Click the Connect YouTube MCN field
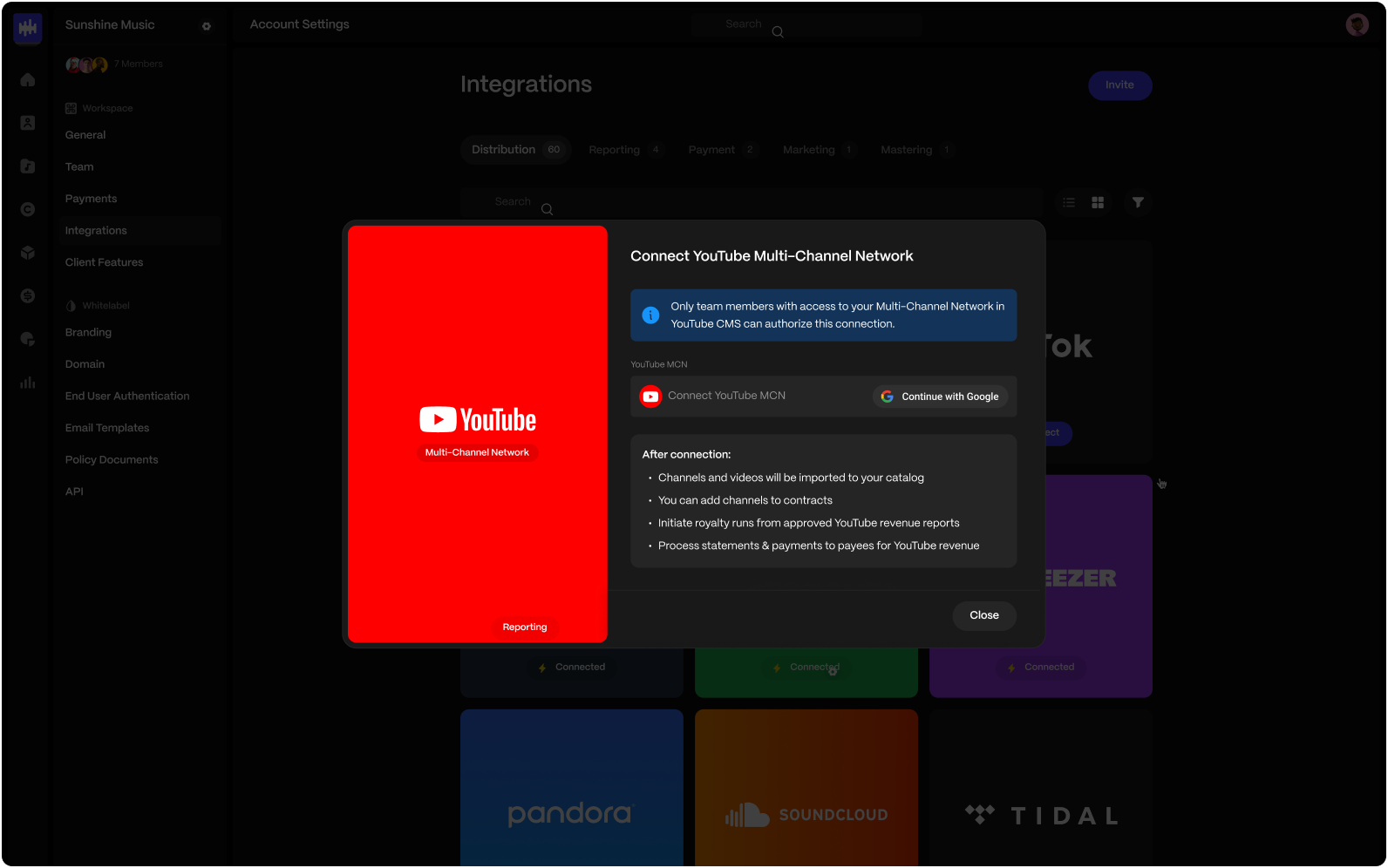1388x868 pixels. pyautogui.click(x=823, y=397)
